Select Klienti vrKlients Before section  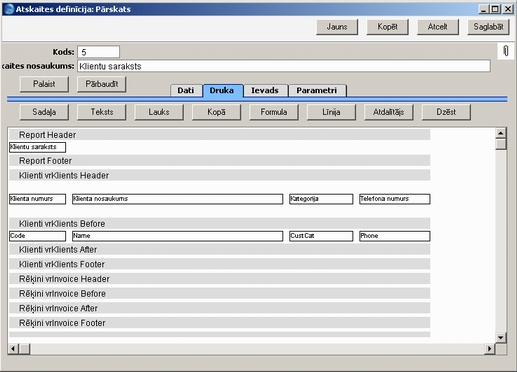[x=220, y=223]
